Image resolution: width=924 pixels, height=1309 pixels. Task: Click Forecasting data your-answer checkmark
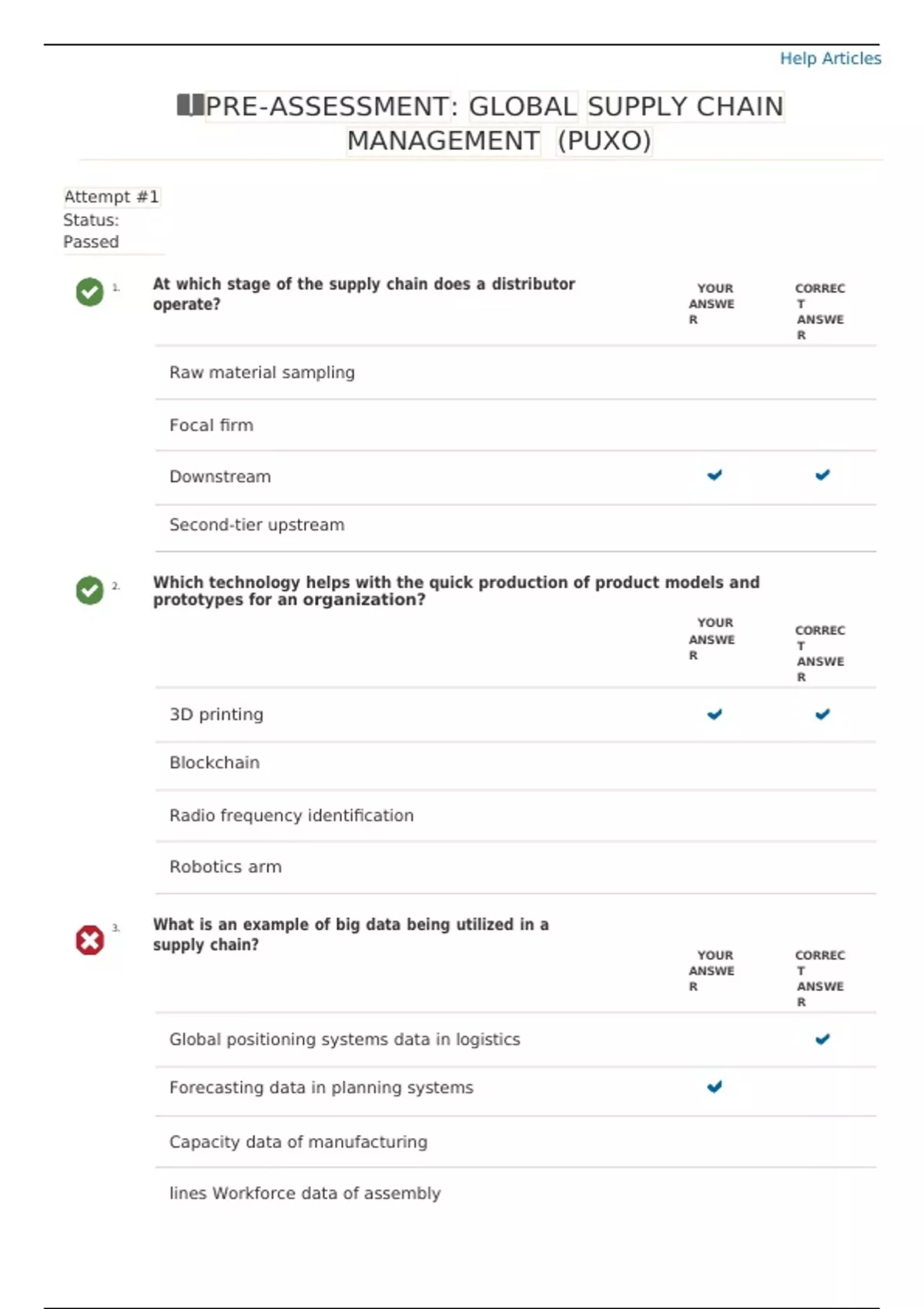(715, 1087)
